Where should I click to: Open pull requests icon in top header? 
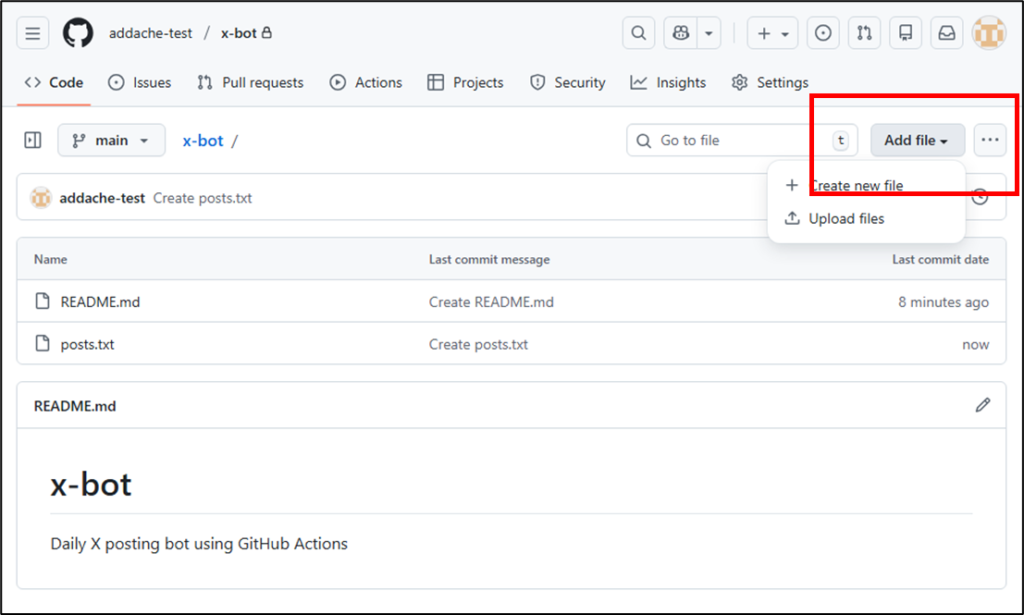click(864, 33)
